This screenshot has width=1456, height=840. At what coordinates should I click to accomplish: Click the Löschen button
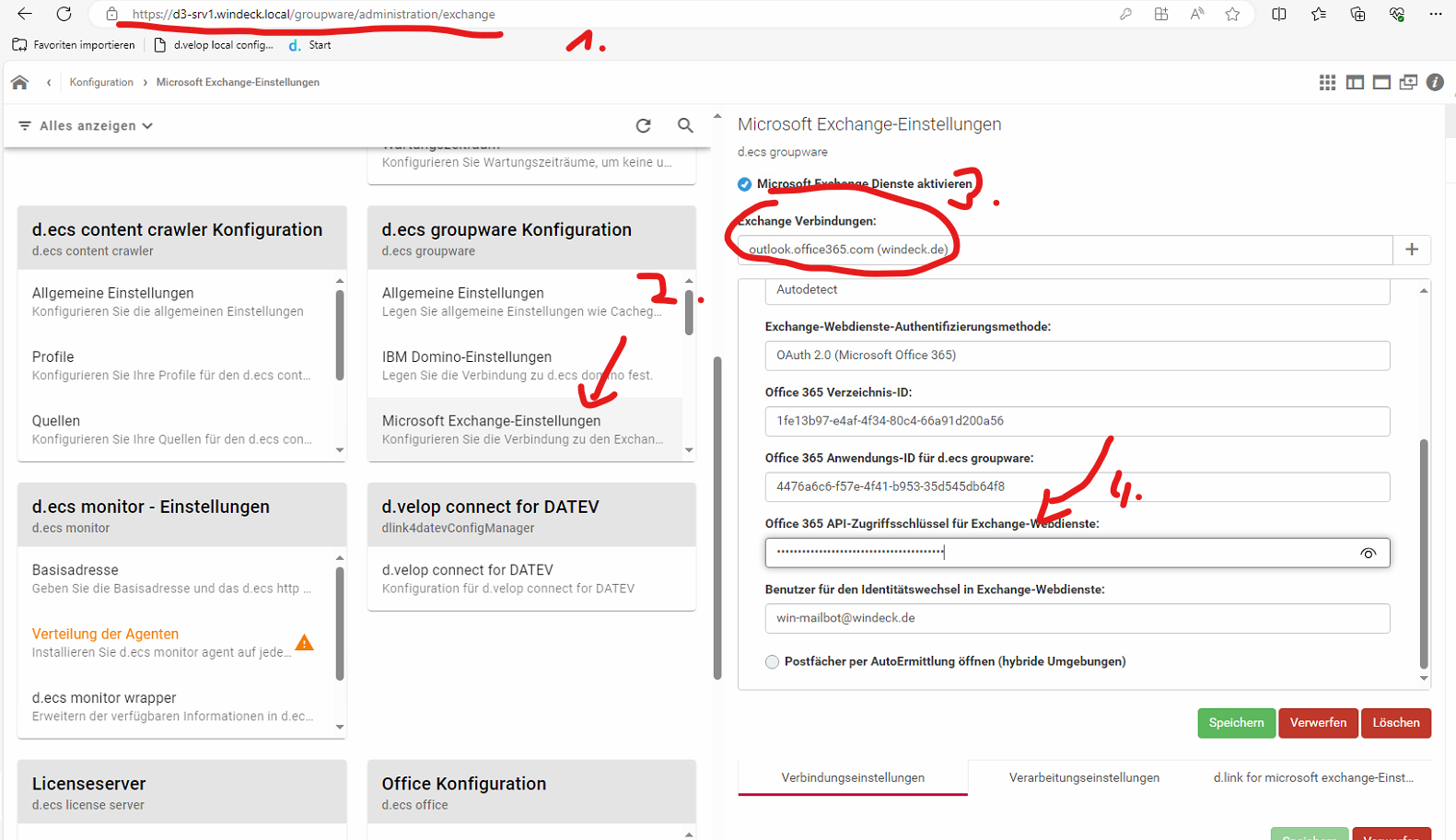click(x=1395, y=723)
